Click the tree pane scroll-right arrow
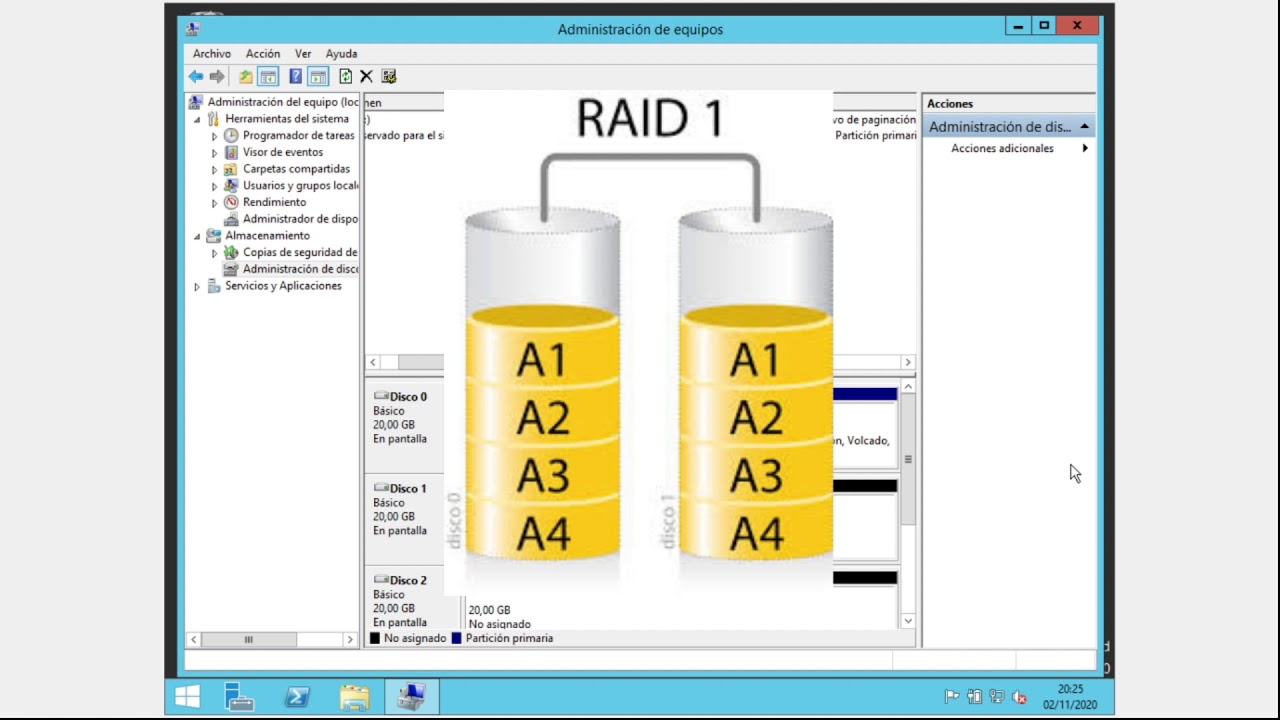This screenshot has height=720, width=1280. tap(349, 639)
